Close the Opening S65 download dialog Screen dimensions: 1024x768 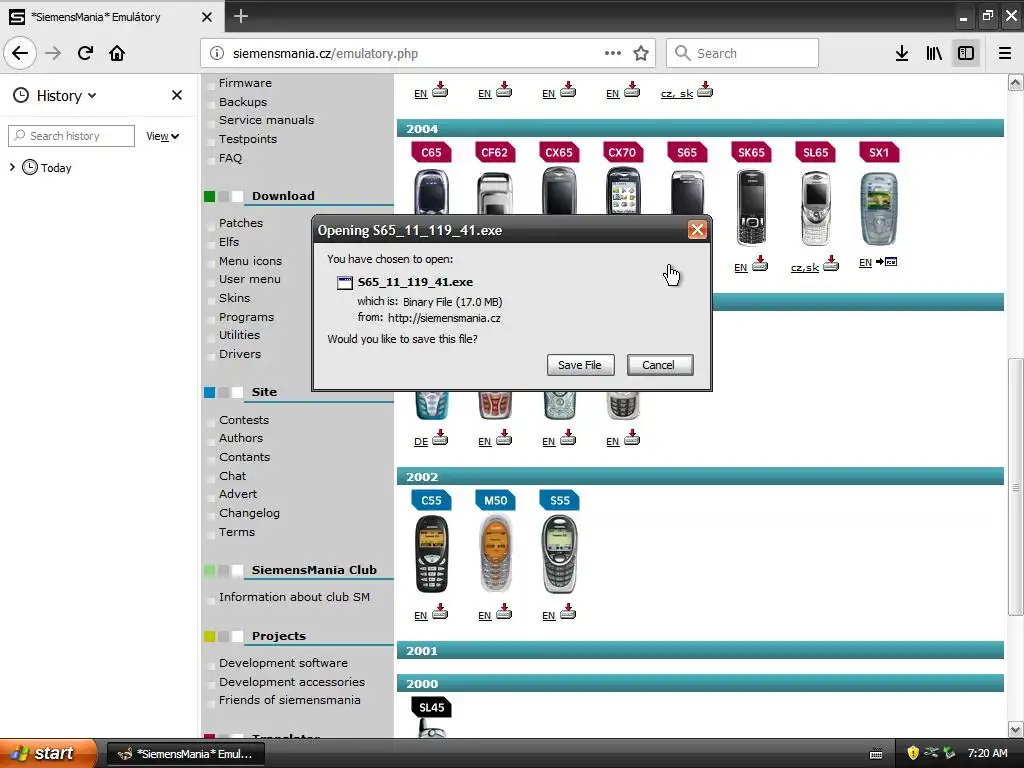pyautogui.click(x=697, y=230)
